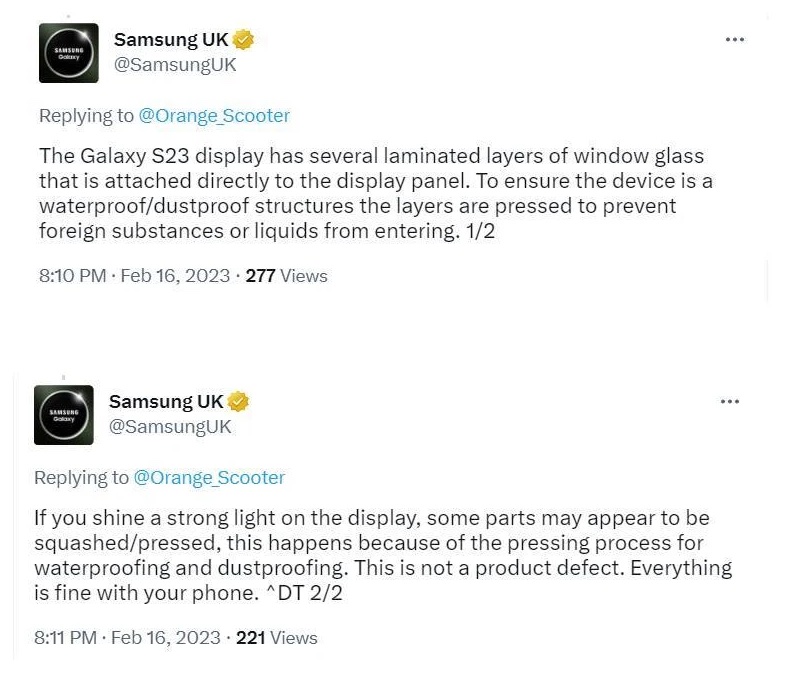View the 221 Views count

(x=277, y=638)
